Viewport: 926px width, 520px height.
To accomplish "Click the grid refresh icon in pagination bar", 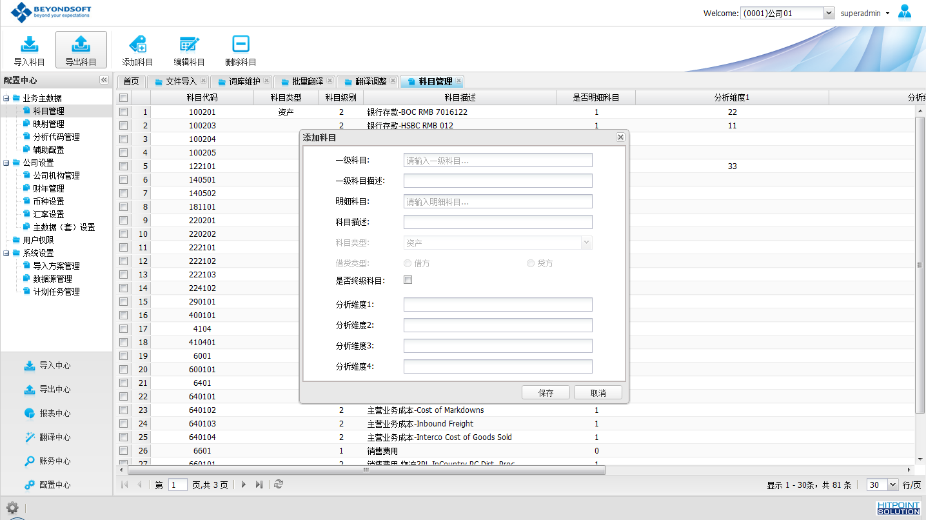I will [278, 484].
